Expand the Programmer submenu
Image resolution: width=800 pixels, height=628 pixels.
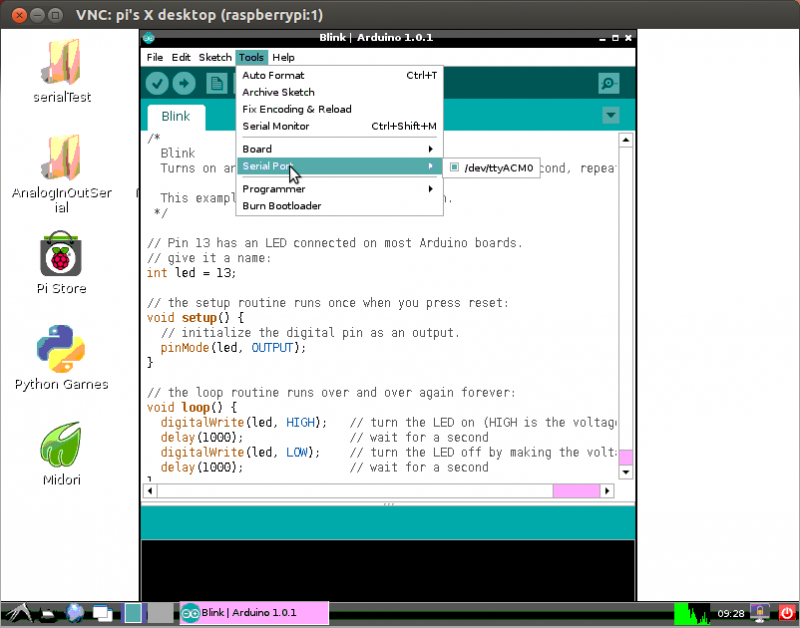[x=339, y=189]
